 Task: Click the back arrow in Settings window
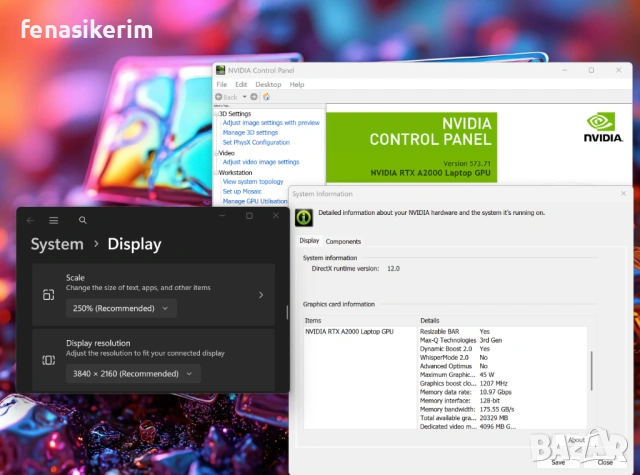[30, 220]
